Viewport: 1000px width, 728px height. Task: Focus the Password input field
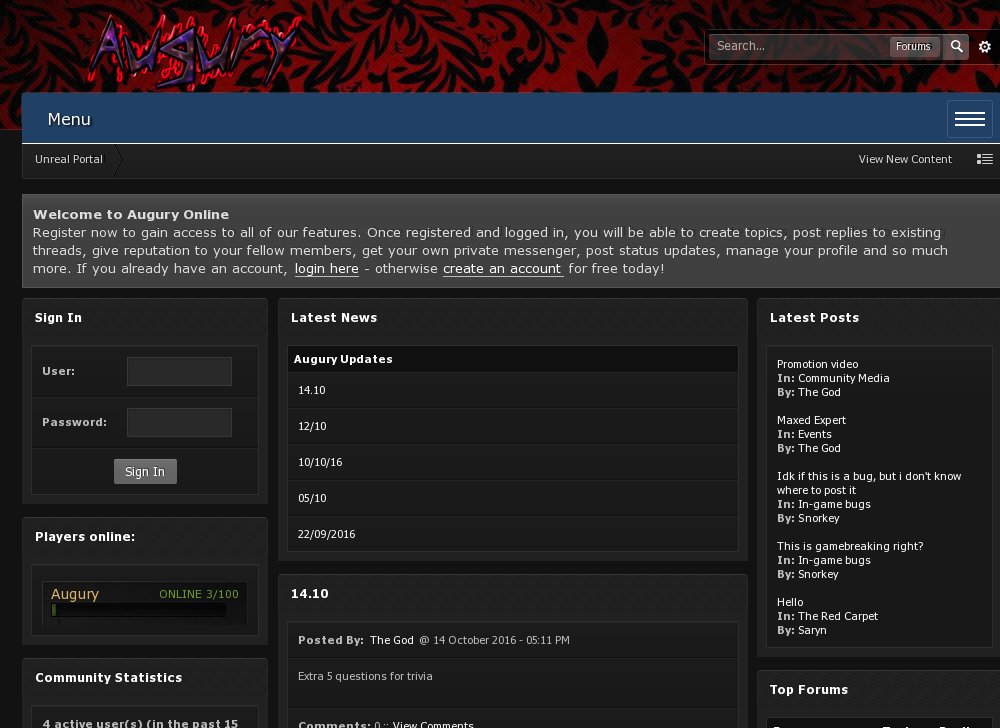179,422
